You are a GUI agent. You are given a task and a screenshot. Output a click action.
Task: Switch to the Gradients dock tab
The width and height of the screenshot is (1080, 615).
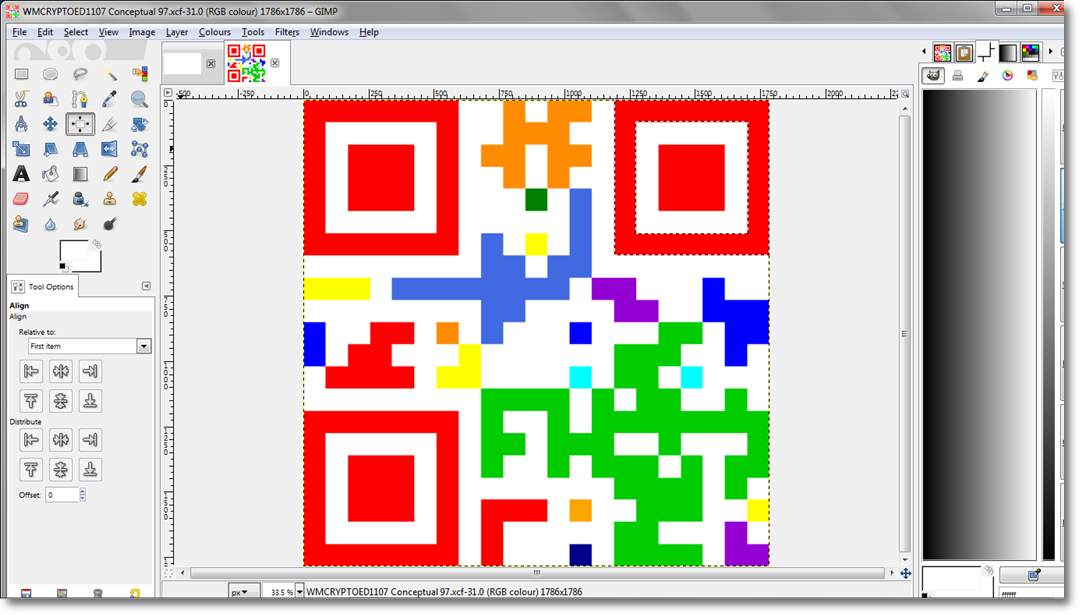(x=1008, y=52)
